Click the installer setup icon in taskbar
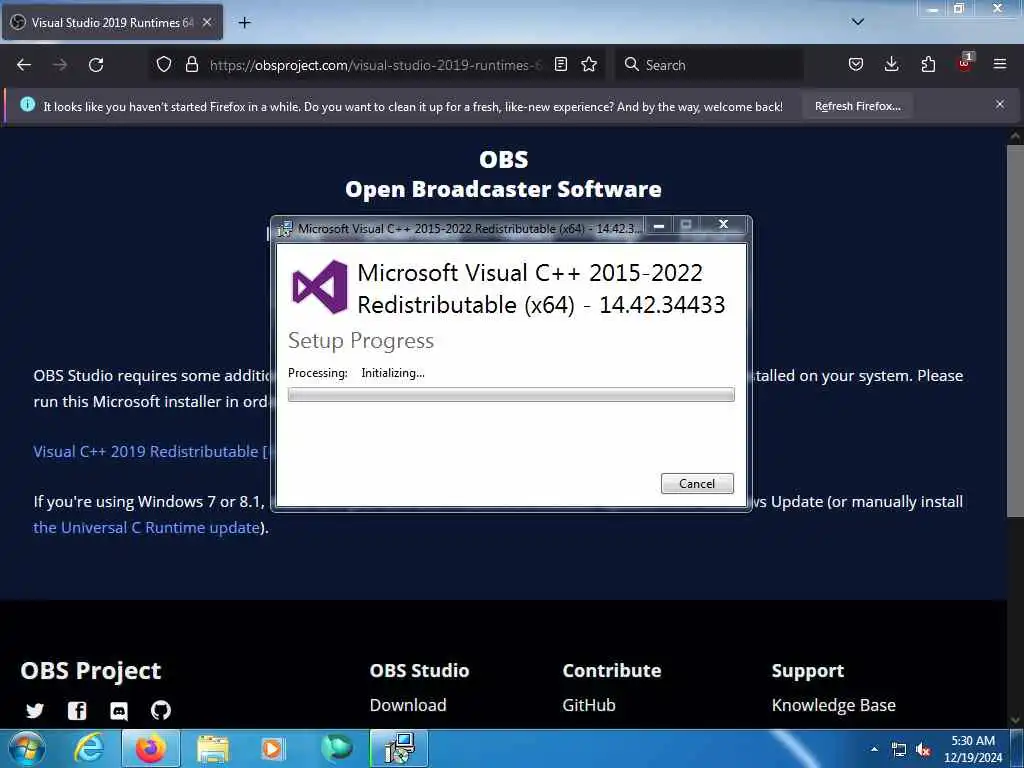Image resolution: width=1024 pixels, height=768 pixels. [x=400, y=748]
